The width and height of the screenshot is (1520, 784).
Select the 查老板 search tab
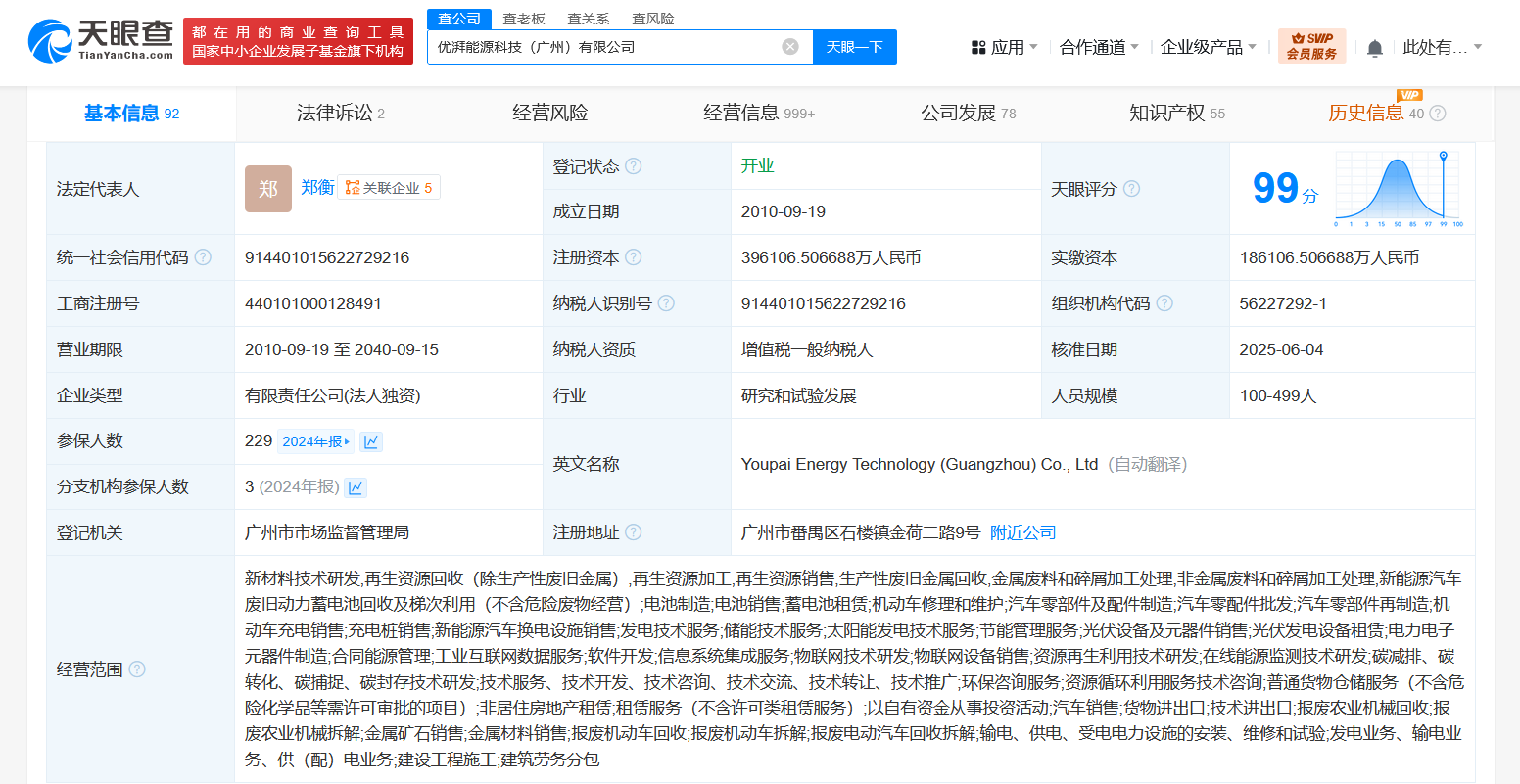pos(524,19)
